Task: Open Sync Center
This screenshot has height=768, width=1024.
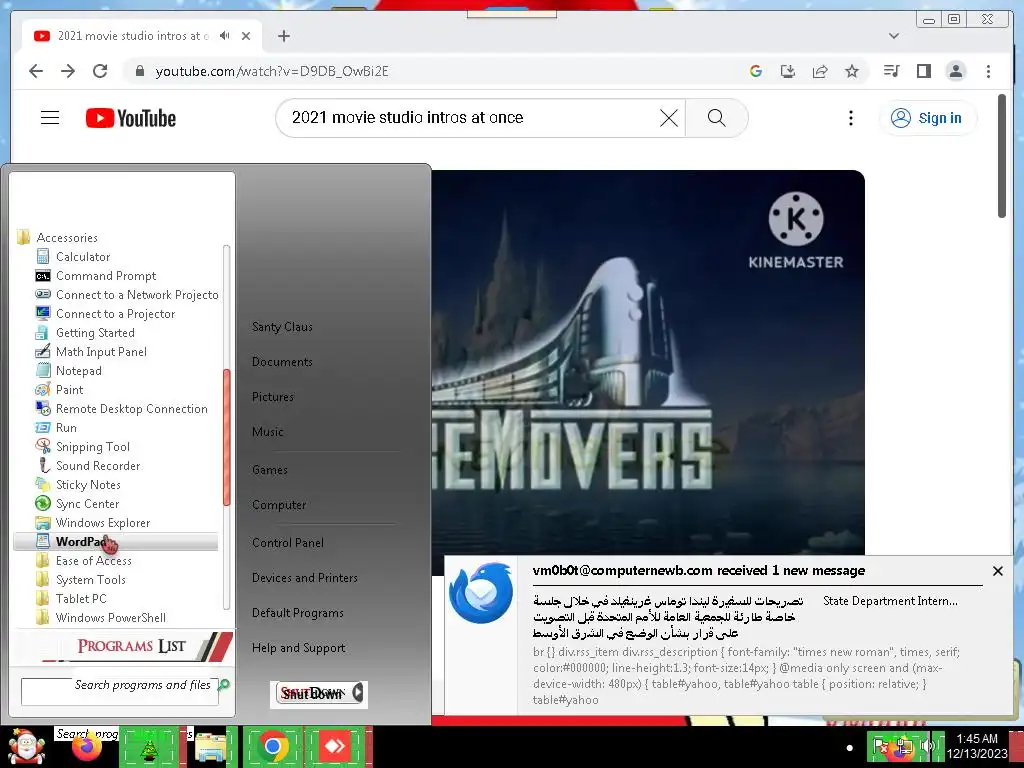Action: [x=87, y=504]
